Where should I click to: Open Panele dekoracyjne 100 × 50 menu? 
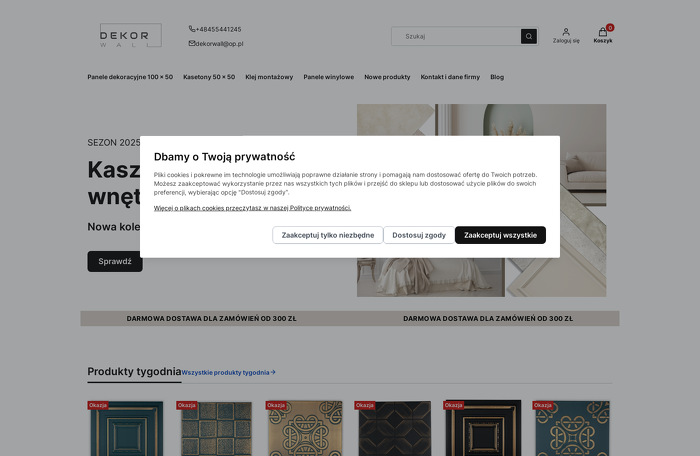[x=130, y=77]
